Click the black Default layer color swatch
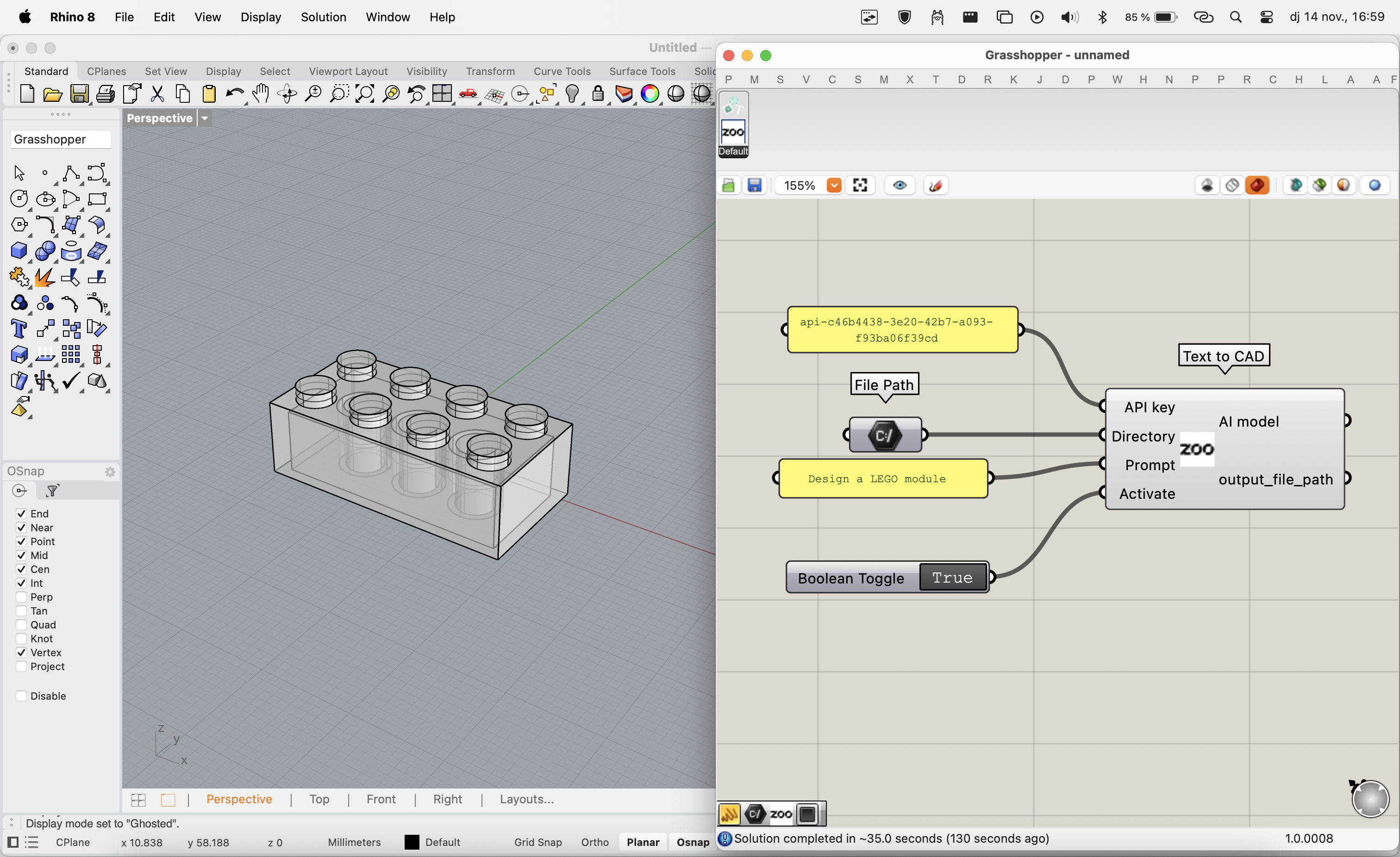Screen dimensions: 1400x857 coord(412,842)
